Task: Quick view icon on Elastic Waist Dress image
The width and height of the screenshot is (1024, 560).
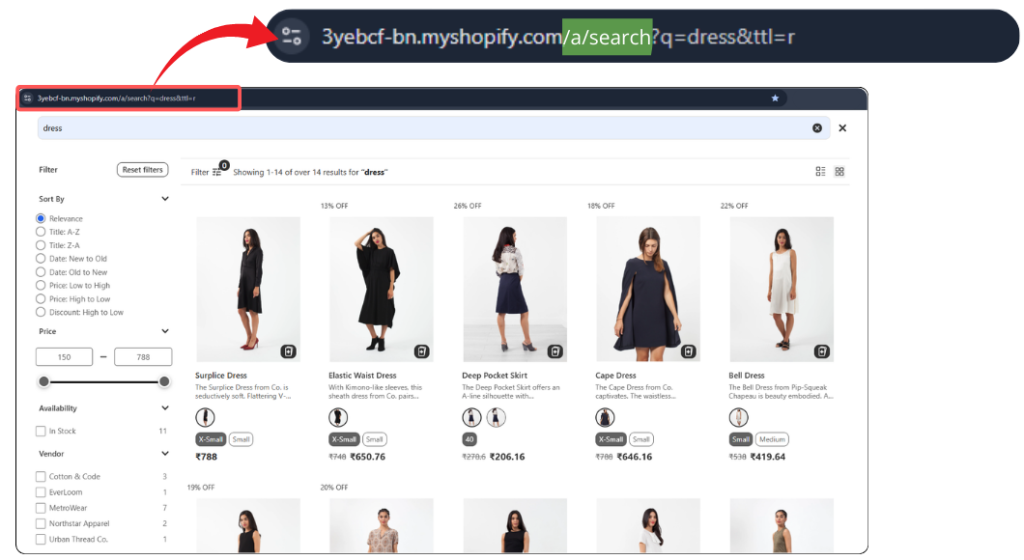Action: pos(422,351)
